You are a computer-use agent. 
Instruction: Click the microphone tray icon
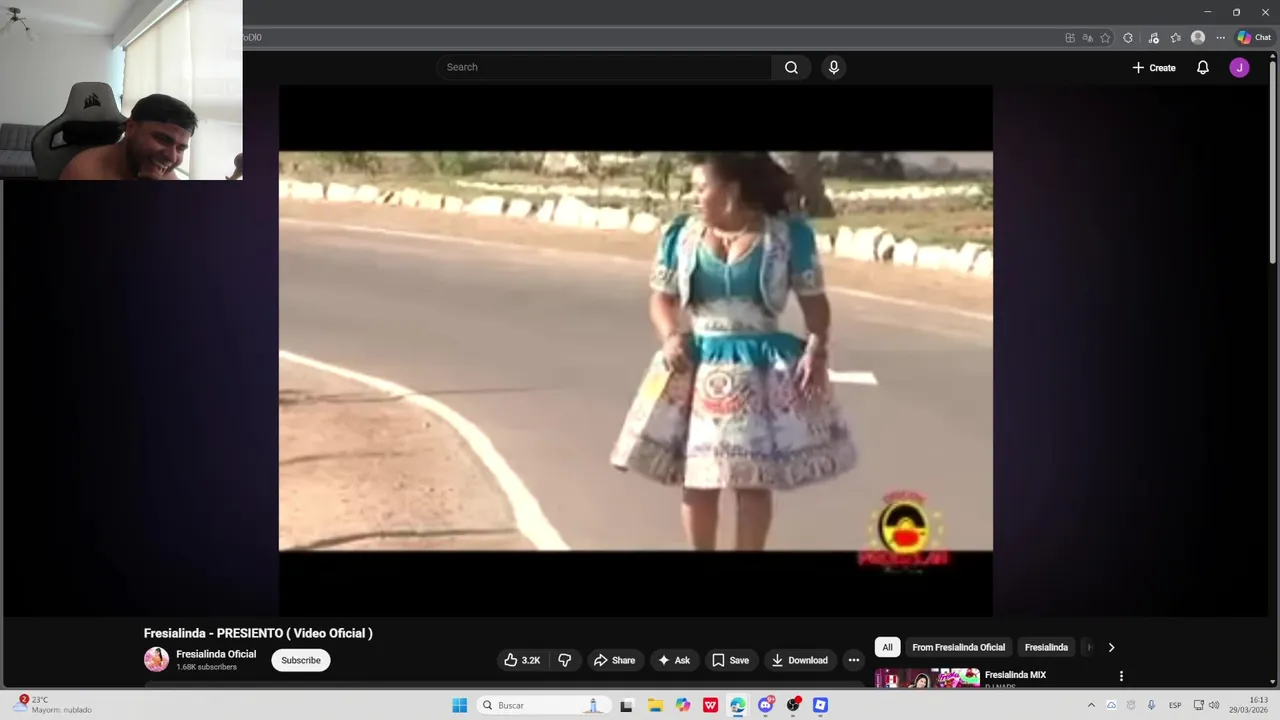coord(1151,705)
